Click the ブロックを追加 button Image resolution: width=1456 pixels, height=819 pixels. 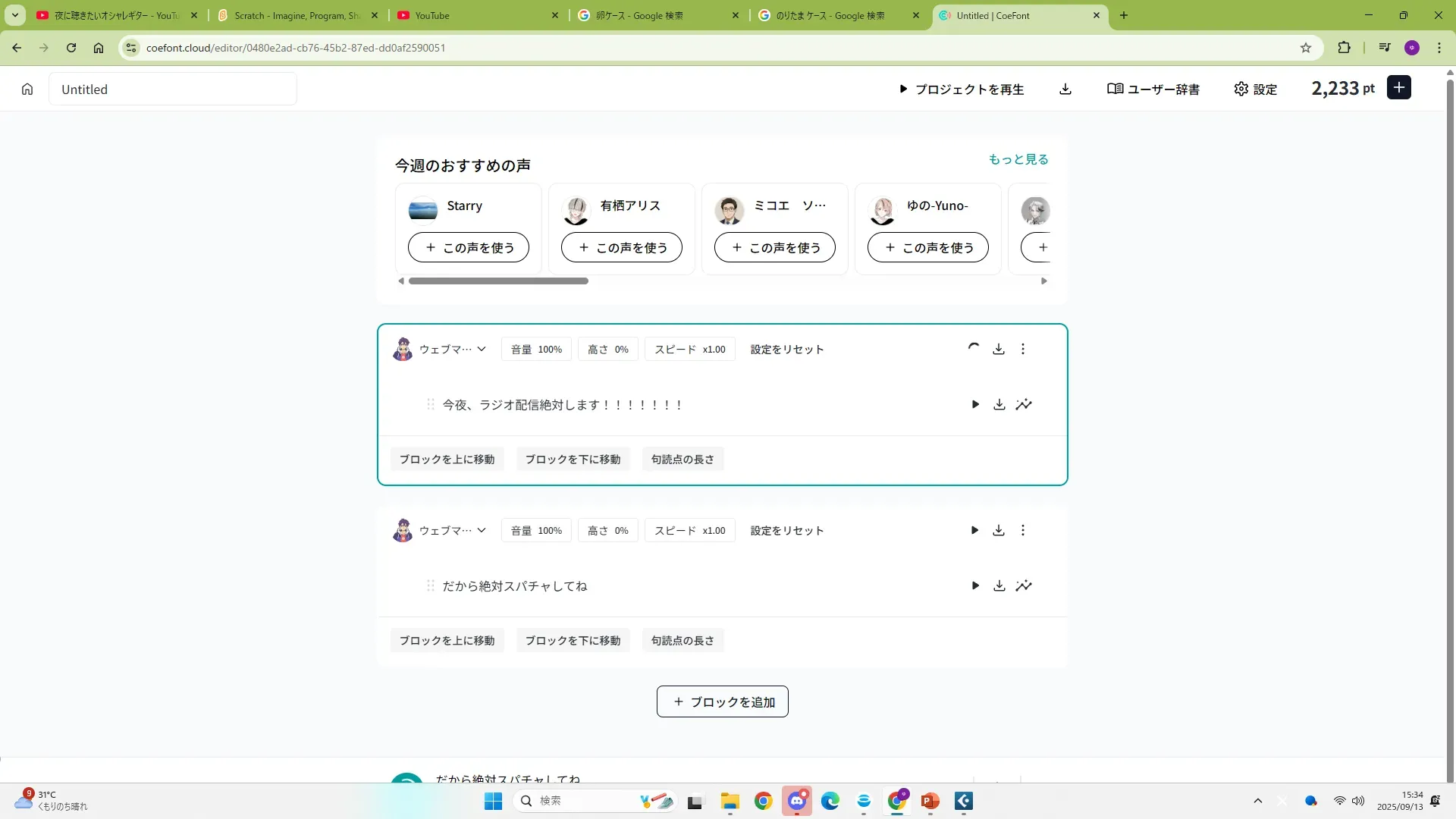tap(722, 702)
